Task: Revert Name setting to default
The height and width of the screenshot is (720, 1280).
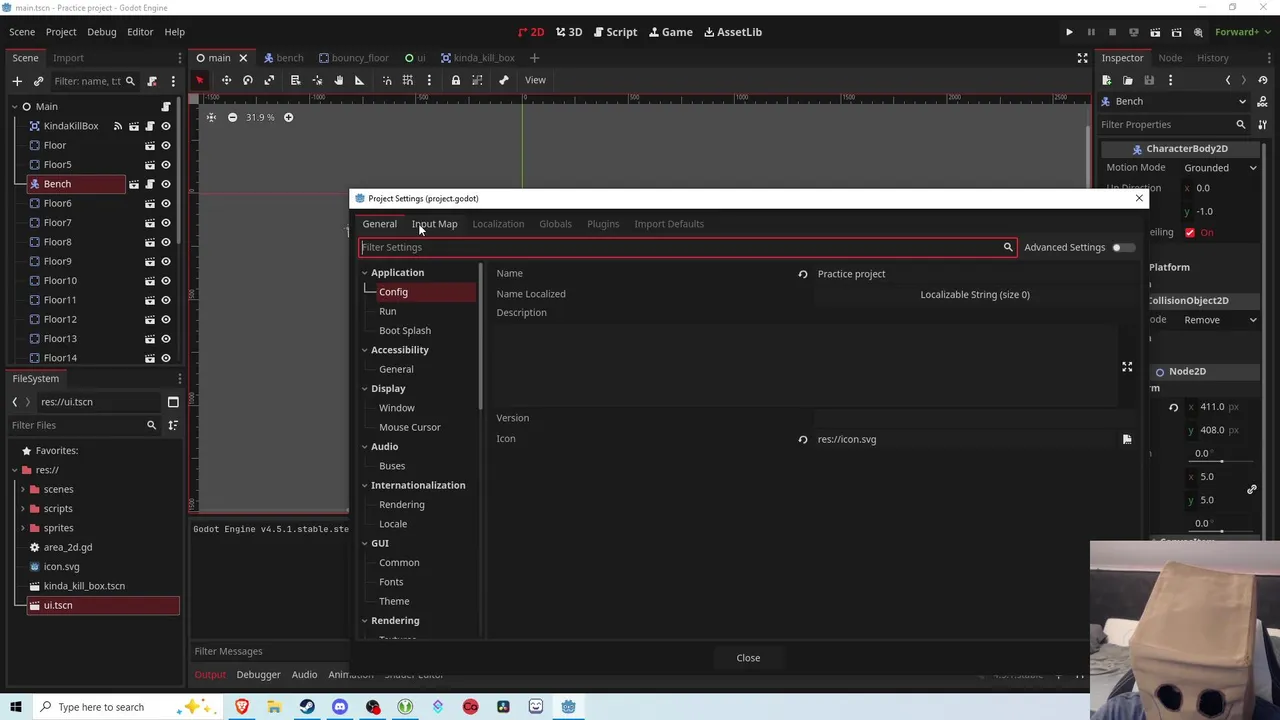Action: coord(802,274)
